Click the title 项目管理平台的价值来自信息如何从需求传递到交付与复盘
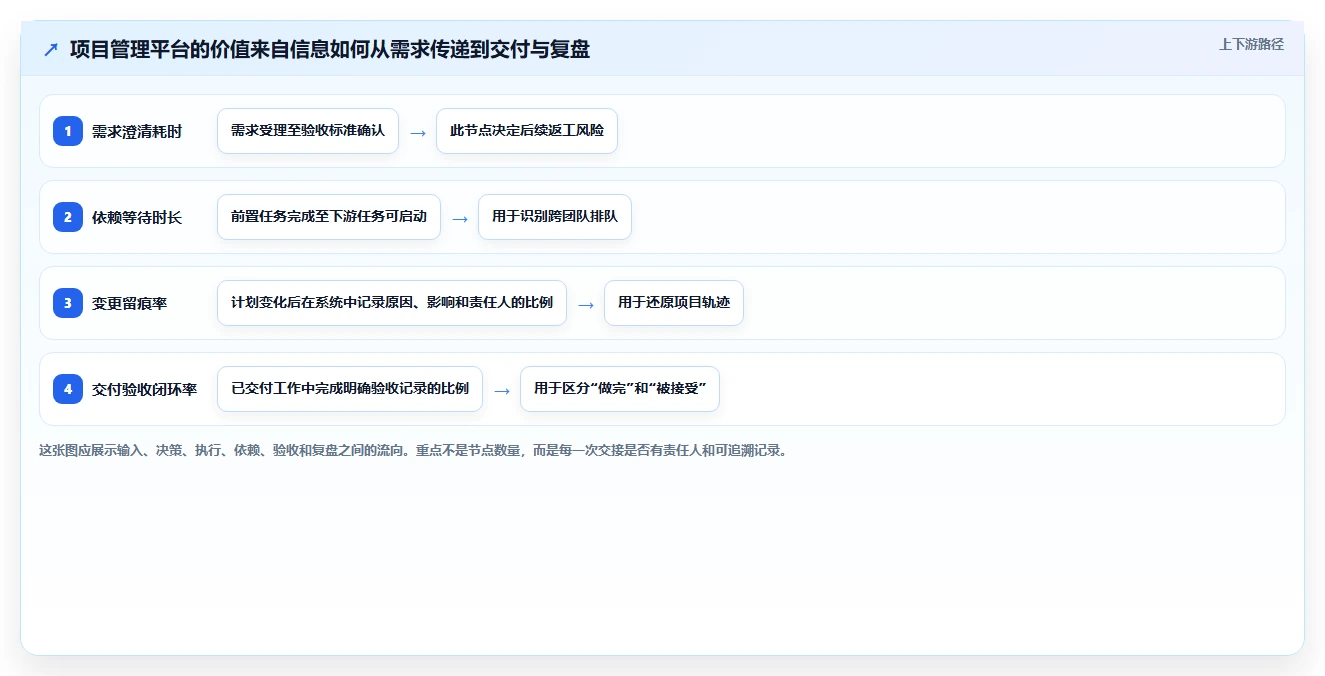Image resolution: width=1325 pixels, height=676 pixels. 330,49
